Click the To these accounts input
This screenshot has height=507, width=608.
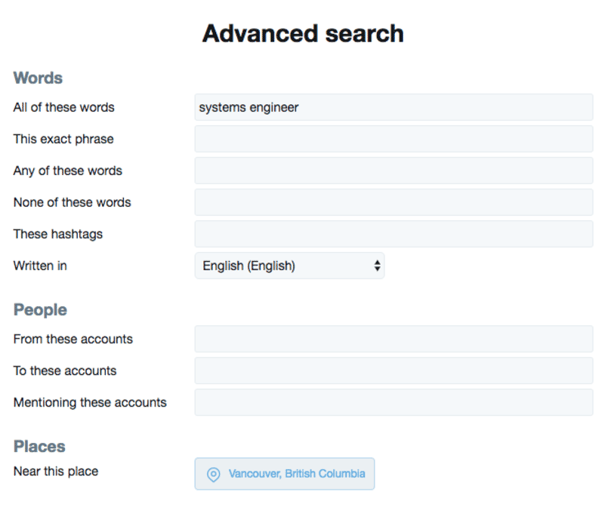click(x=394, y=371)
